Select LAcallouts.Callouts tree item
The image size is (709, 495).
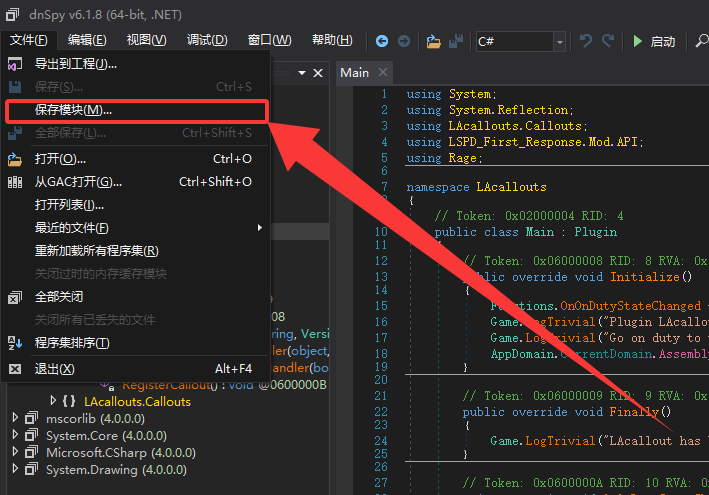[x=137, y=402]
